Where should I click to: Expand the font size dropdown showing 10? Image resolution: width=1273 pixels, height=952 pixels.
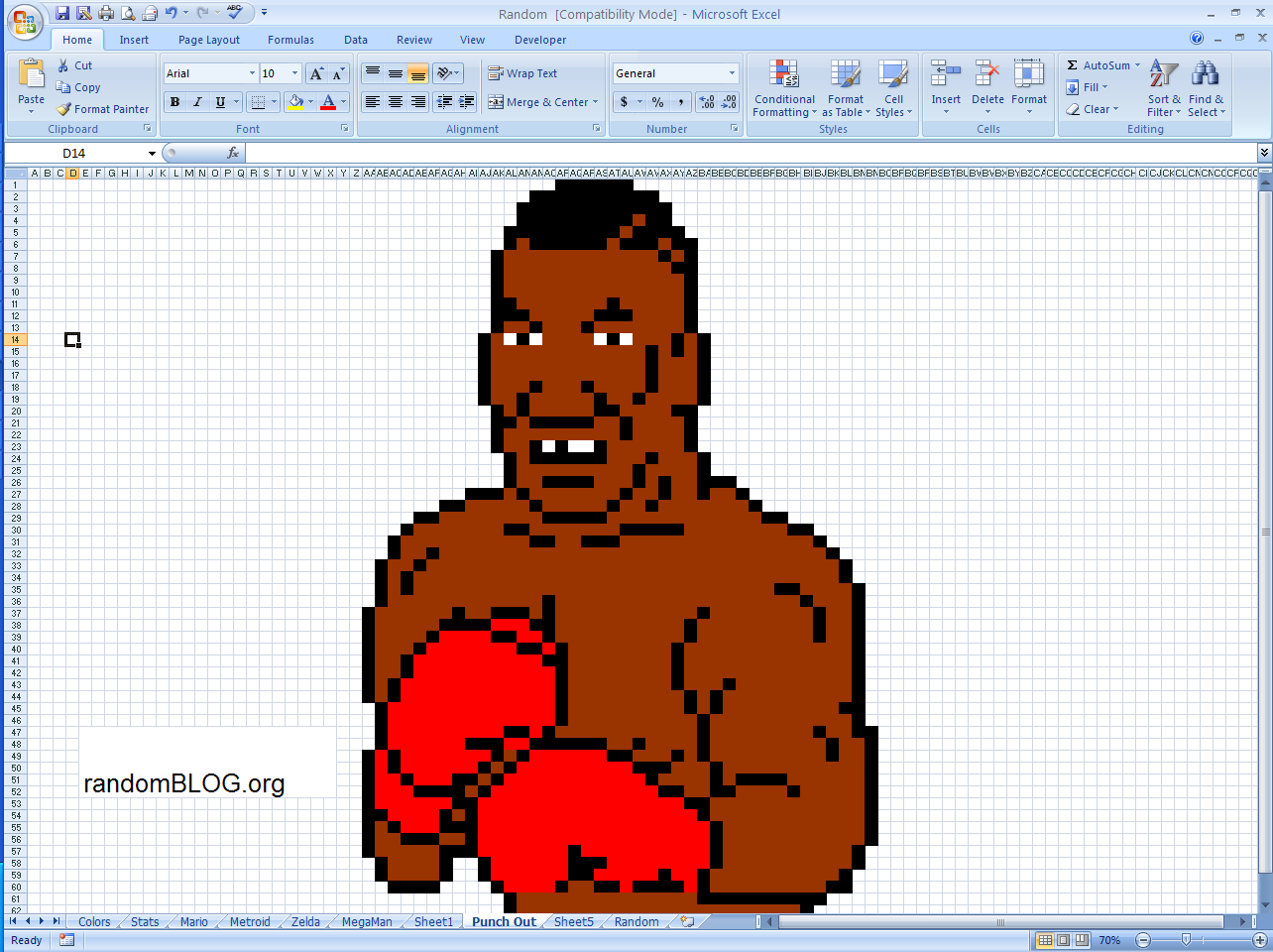[294, 73]
